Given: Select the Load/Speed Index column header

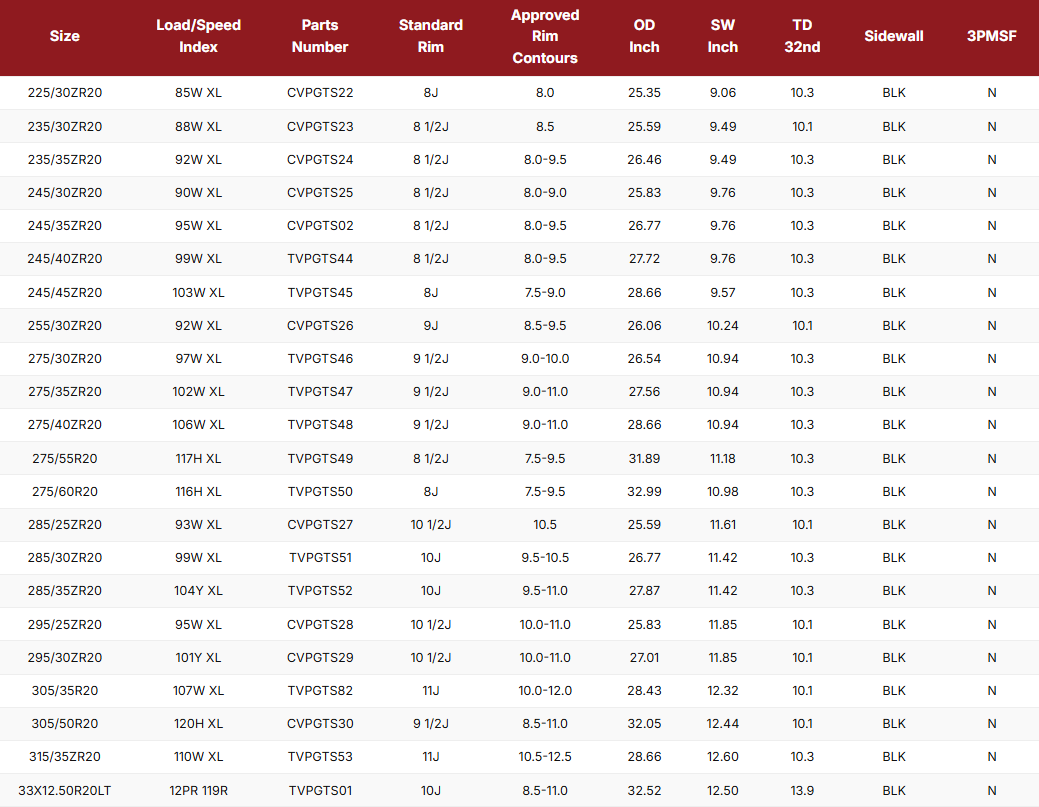Looking at the screenshot, I should click(198, 36).
